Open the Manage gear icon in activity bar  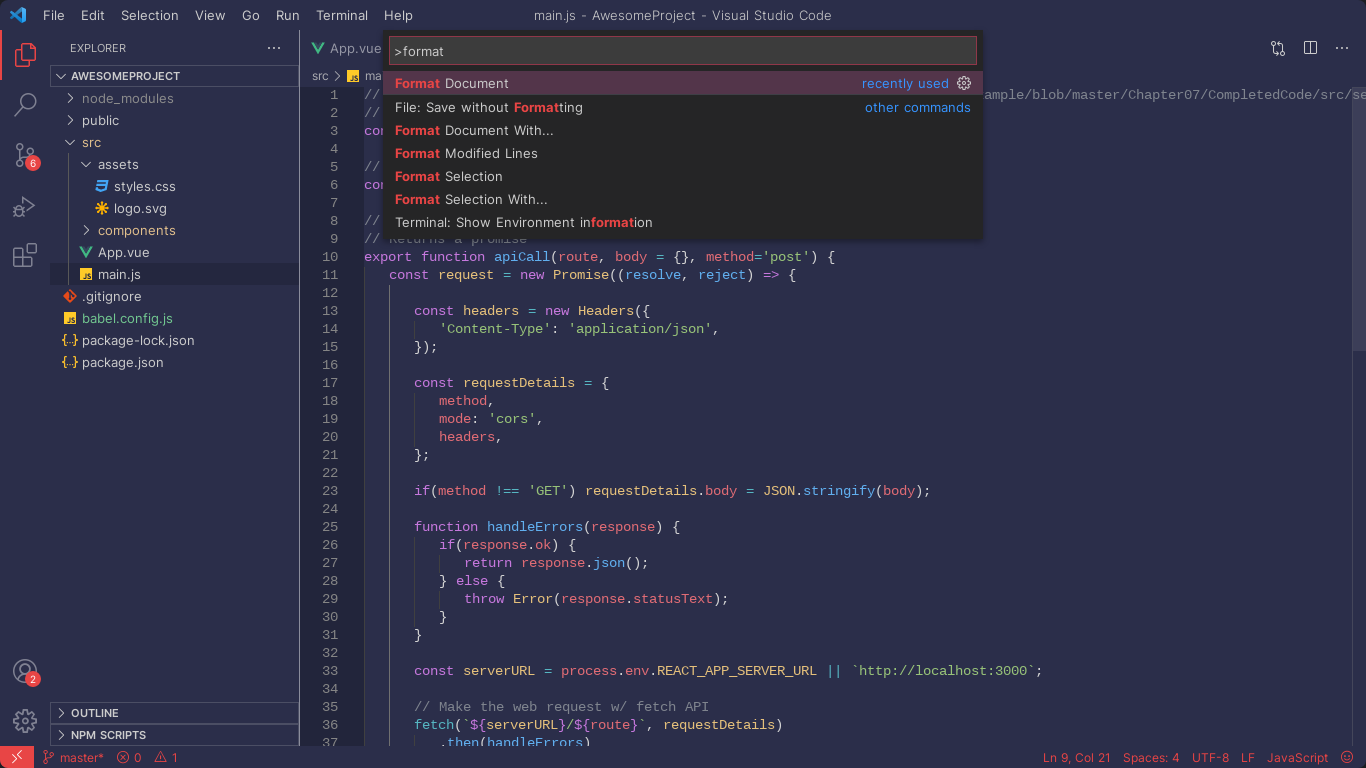click(x=25, y=720)
